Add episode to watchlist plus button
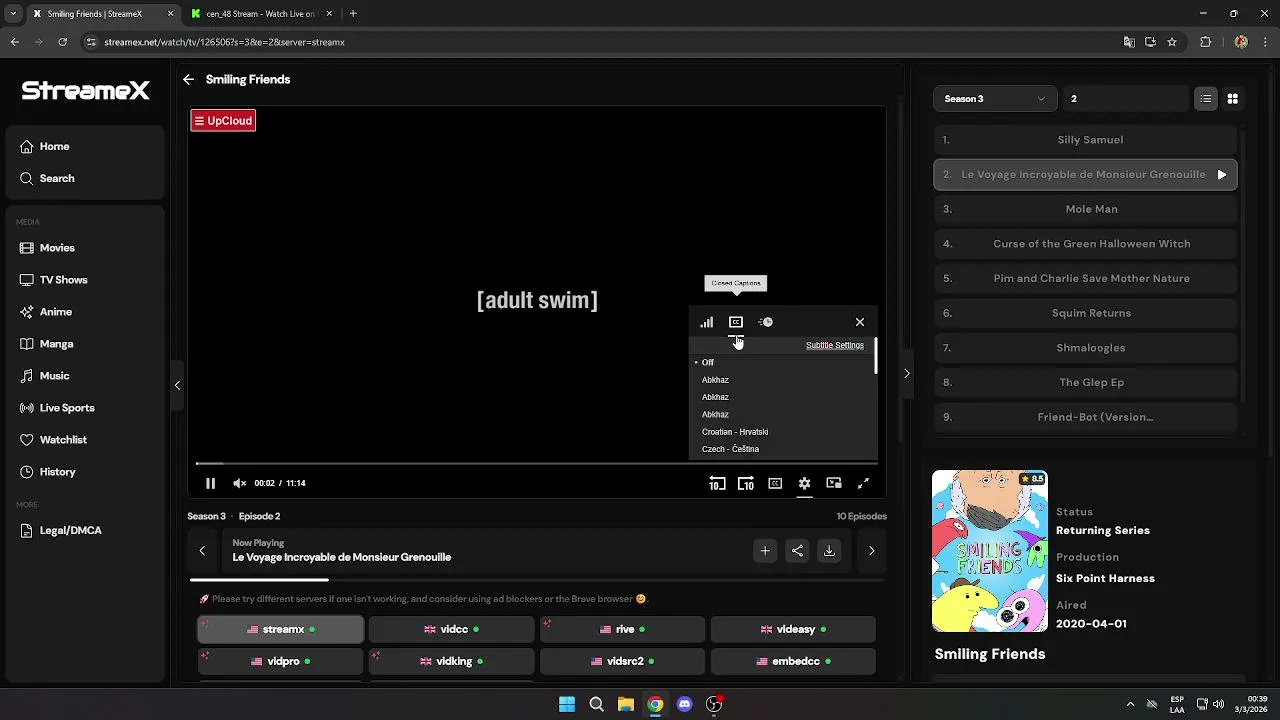This screenshot has width=1280, height=720. pos(765,551)
